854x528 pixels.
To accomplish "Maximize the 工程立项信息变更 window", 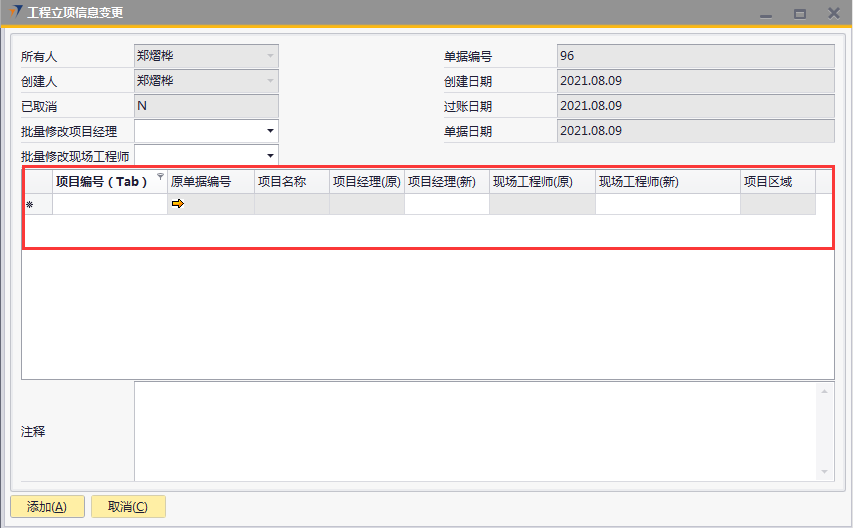I will click(x=799, y=14).
